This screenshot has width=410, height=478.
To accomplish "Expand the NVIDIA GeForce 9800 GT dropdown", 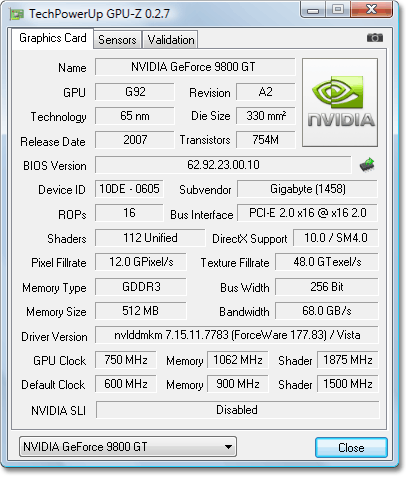I will (128, 446).
